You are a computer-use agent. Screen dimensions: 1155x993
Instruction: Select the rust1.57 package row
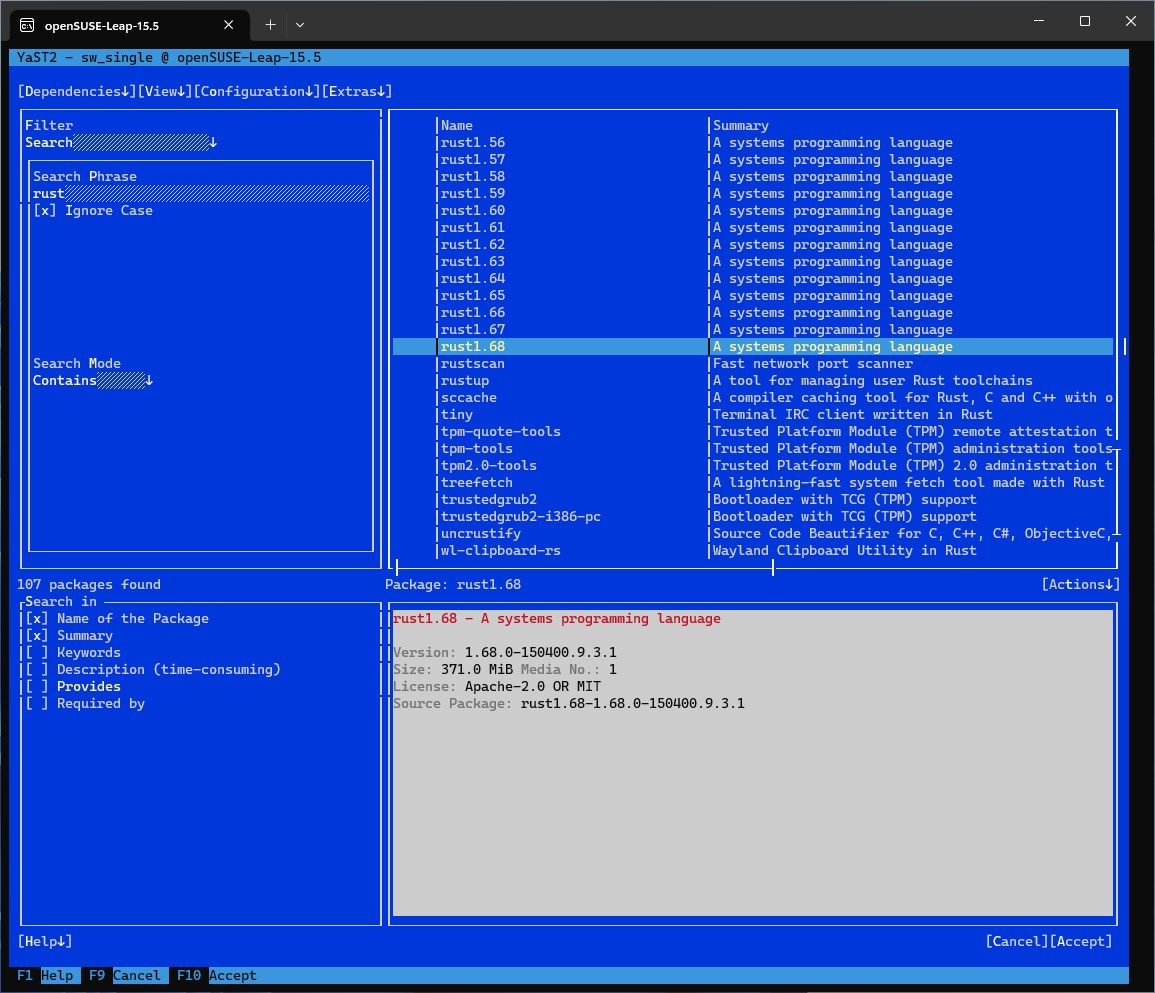(753, 160)
